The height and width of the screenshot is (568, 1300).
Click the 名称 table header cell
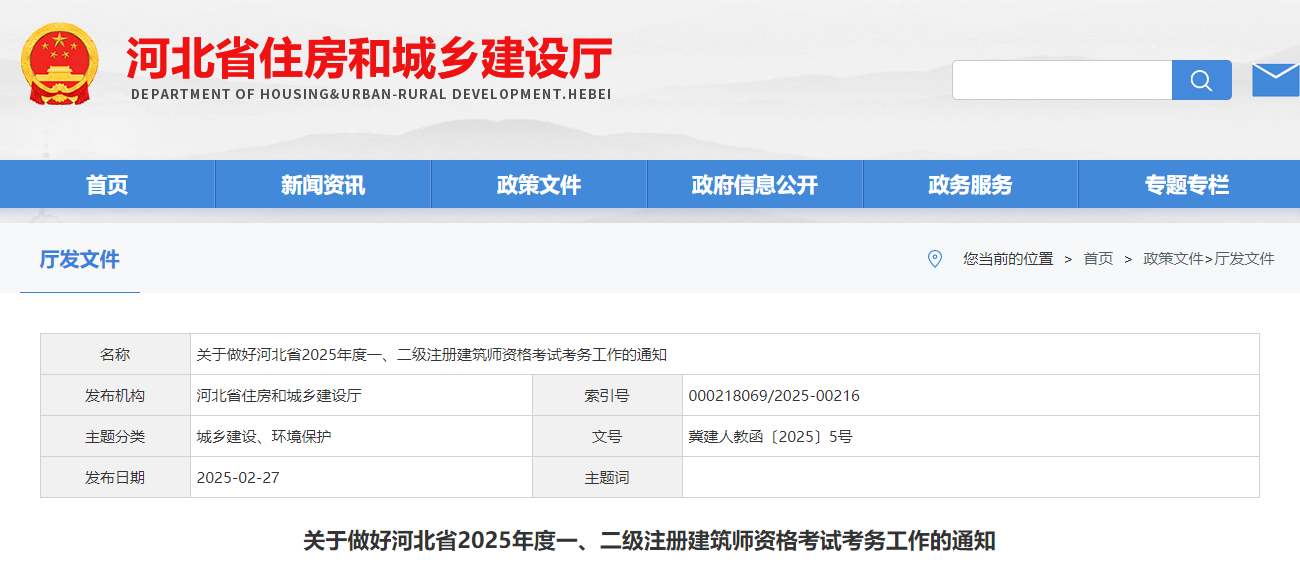click(115, 354)
